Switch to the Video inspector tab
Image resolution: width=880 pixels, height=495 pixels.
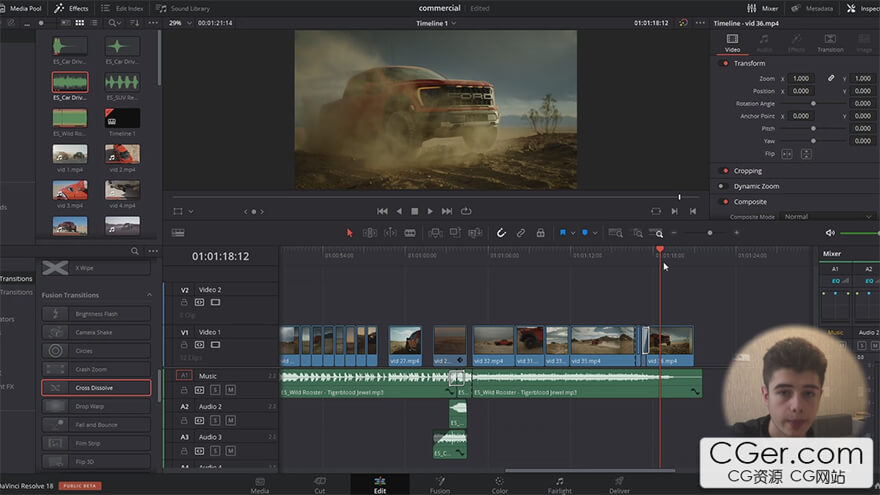(x=732, y=43)
